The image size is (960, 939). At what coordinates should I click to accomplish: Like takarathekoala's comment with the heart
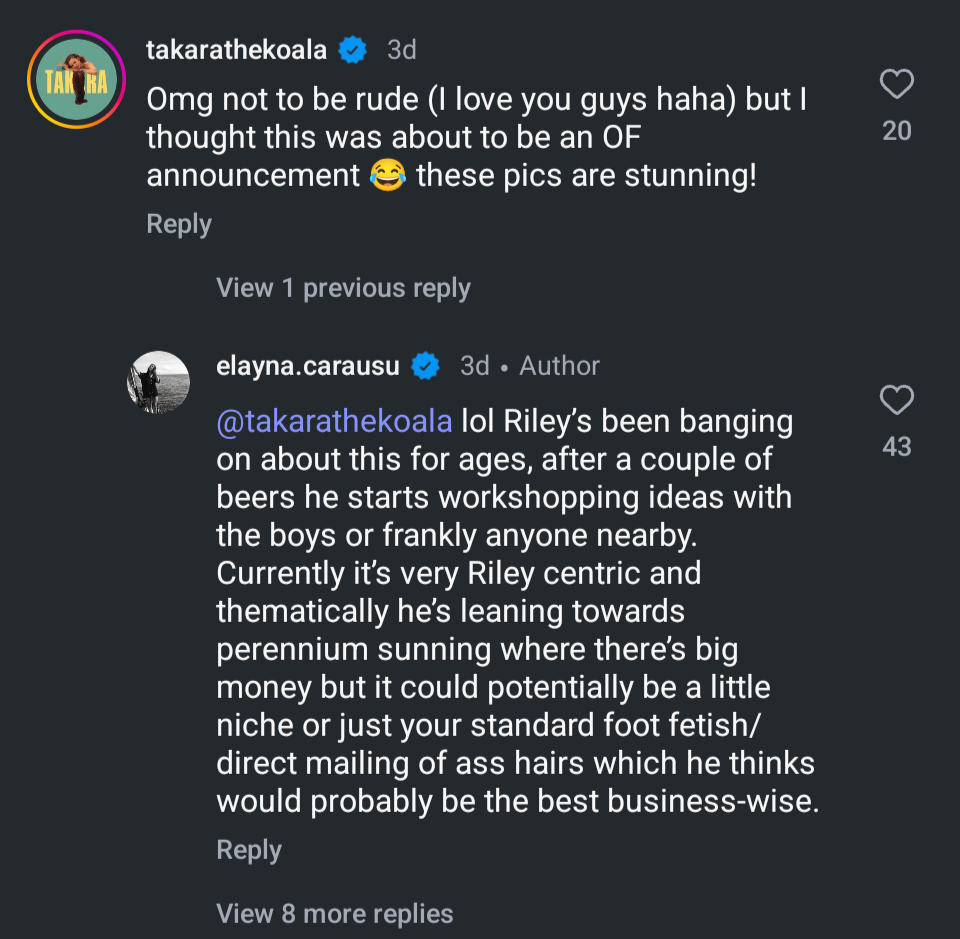[x=897, y=85]
